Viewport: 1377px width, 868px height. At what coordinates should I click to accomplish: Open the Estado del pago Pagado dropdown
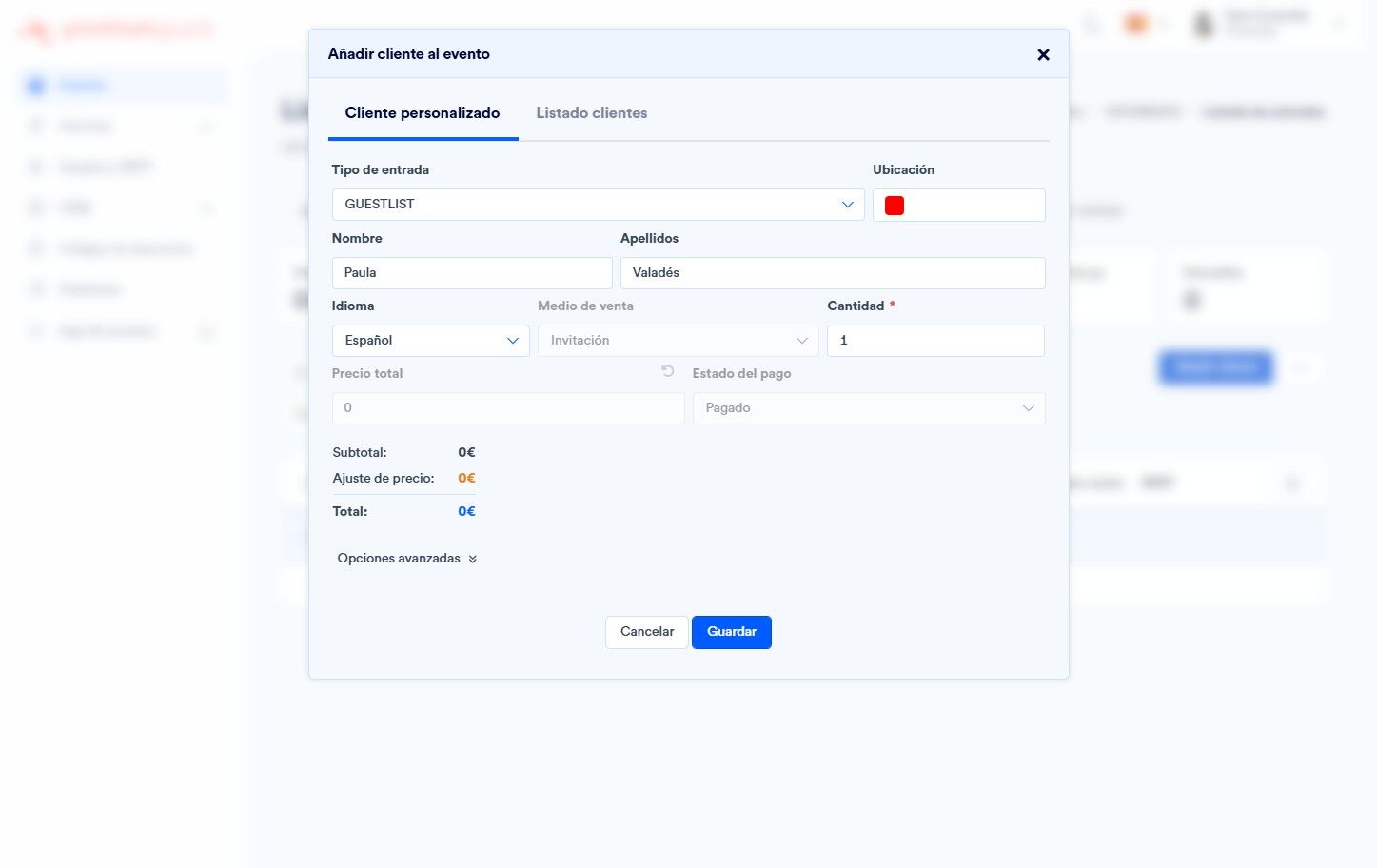(x=869, y=408)
